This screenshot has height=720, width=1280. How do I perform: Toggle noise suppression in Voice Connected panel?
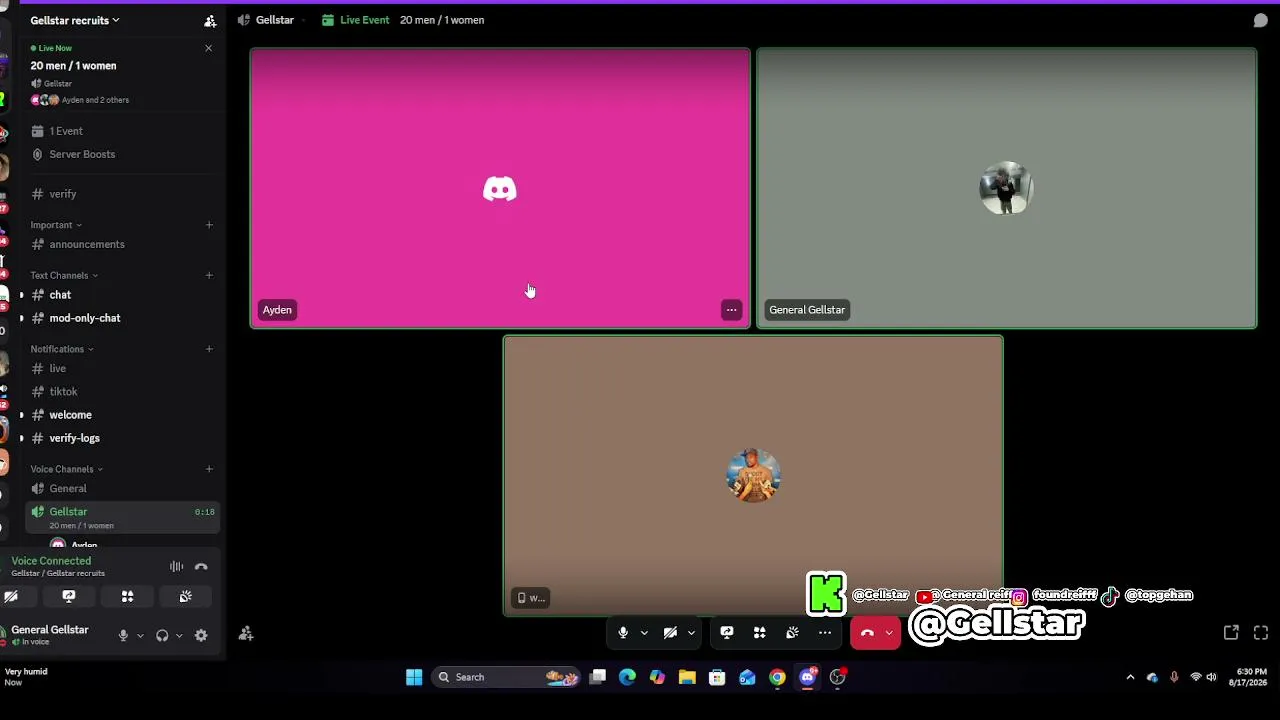click(x=176, y=567)
